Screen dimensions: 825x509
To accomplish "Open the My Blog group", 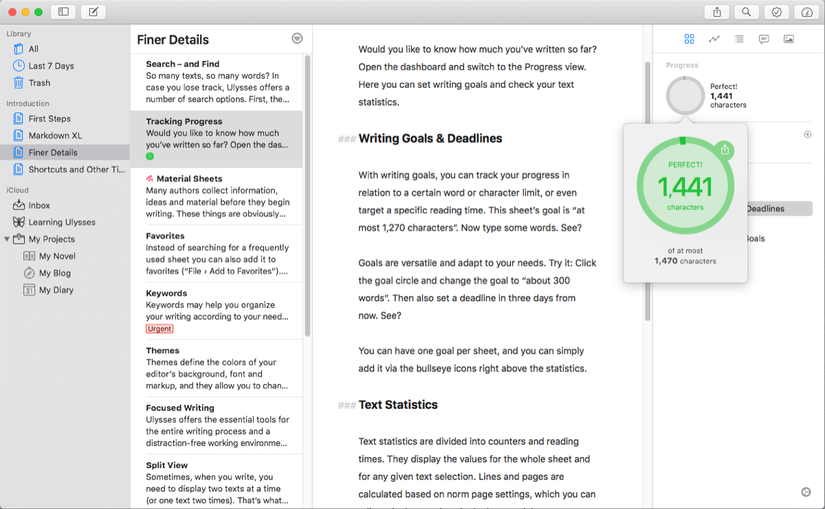I will pos(65,273).
